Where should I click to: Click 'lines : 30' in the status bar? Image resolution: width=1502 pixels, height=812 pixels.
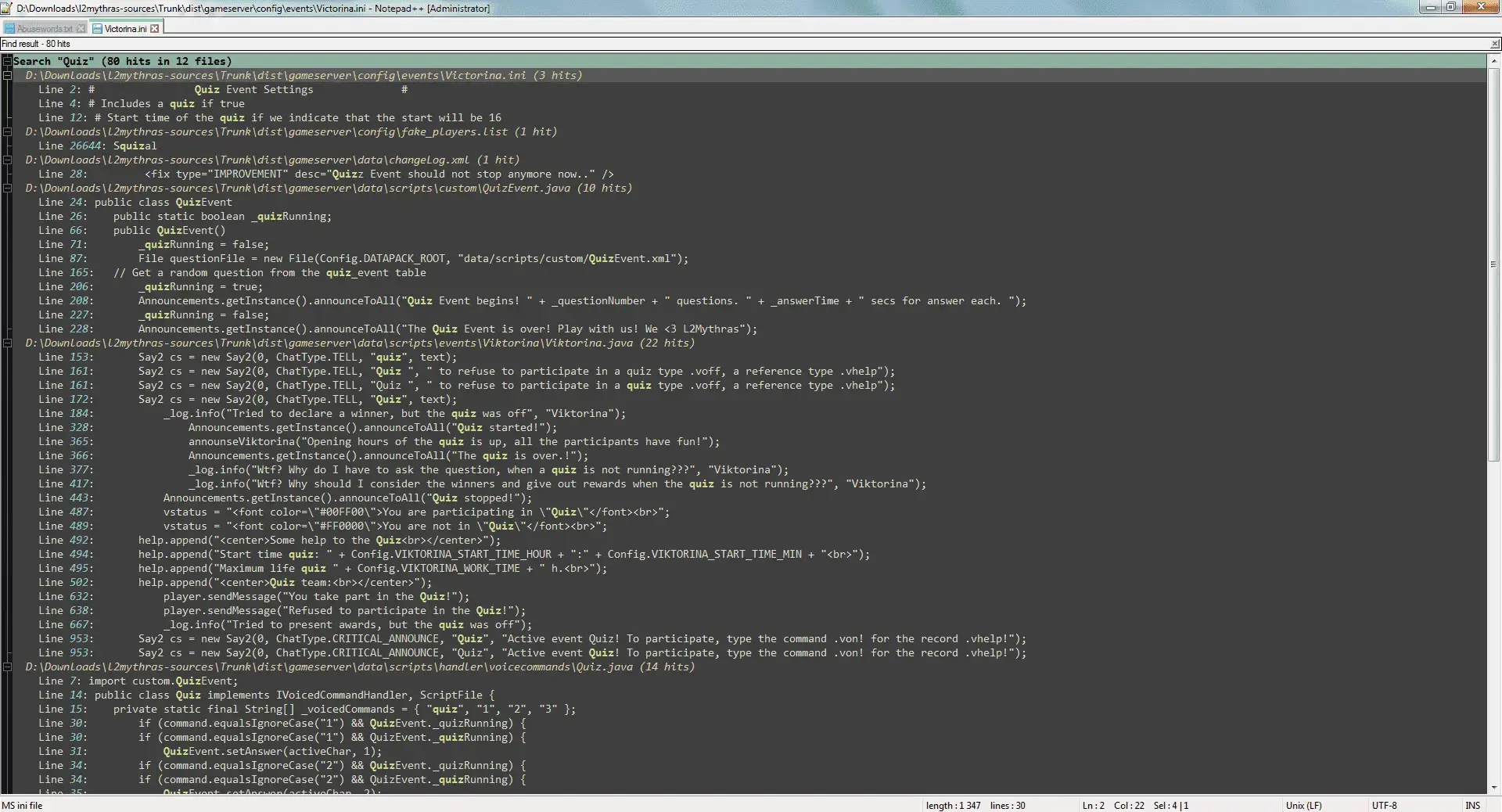1008,805
